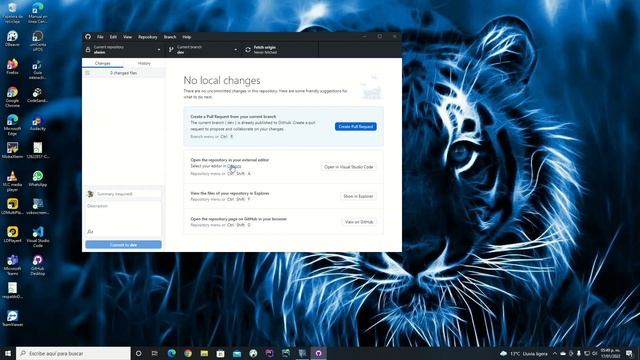This screenshot has width=640, height=360.
Task: Click the Open in Visual Studio Code button
Action: [349, 167]
